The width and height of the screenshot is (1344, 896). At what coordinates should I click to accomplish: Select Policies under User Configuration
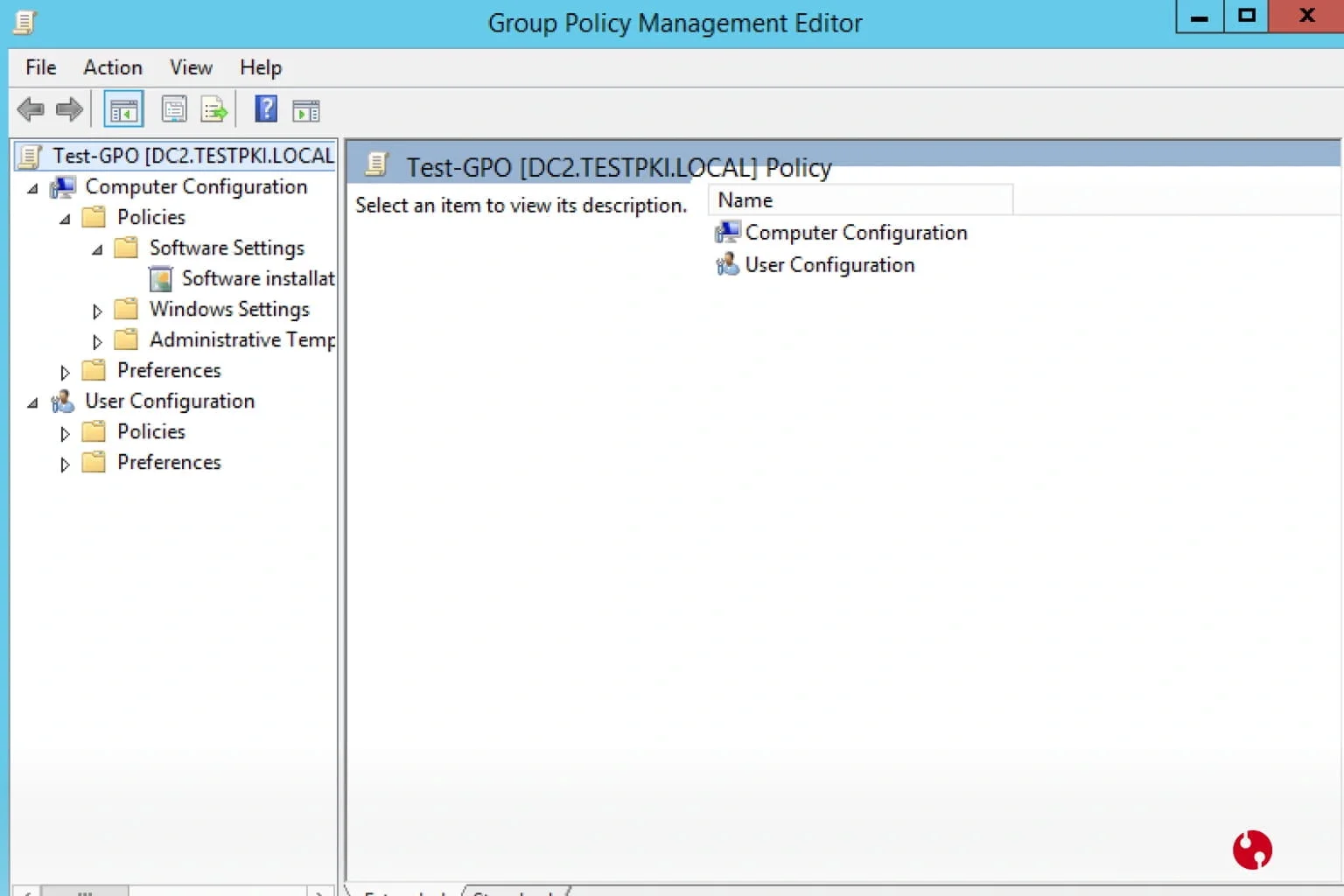pos(151,431)
